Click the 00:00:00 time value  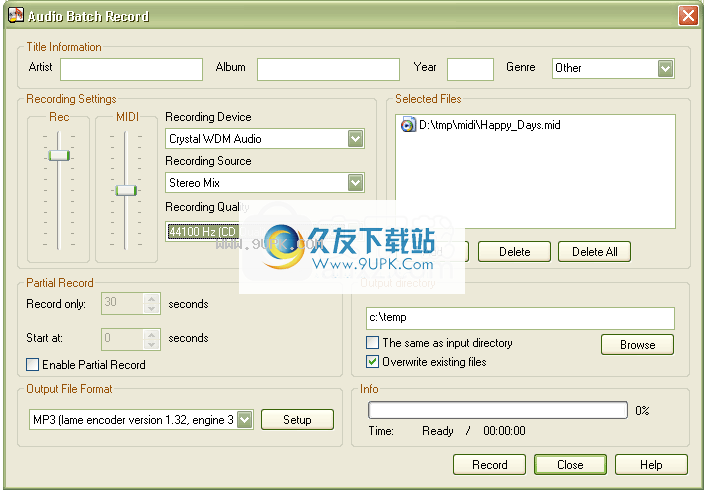[x=504, y=431]
